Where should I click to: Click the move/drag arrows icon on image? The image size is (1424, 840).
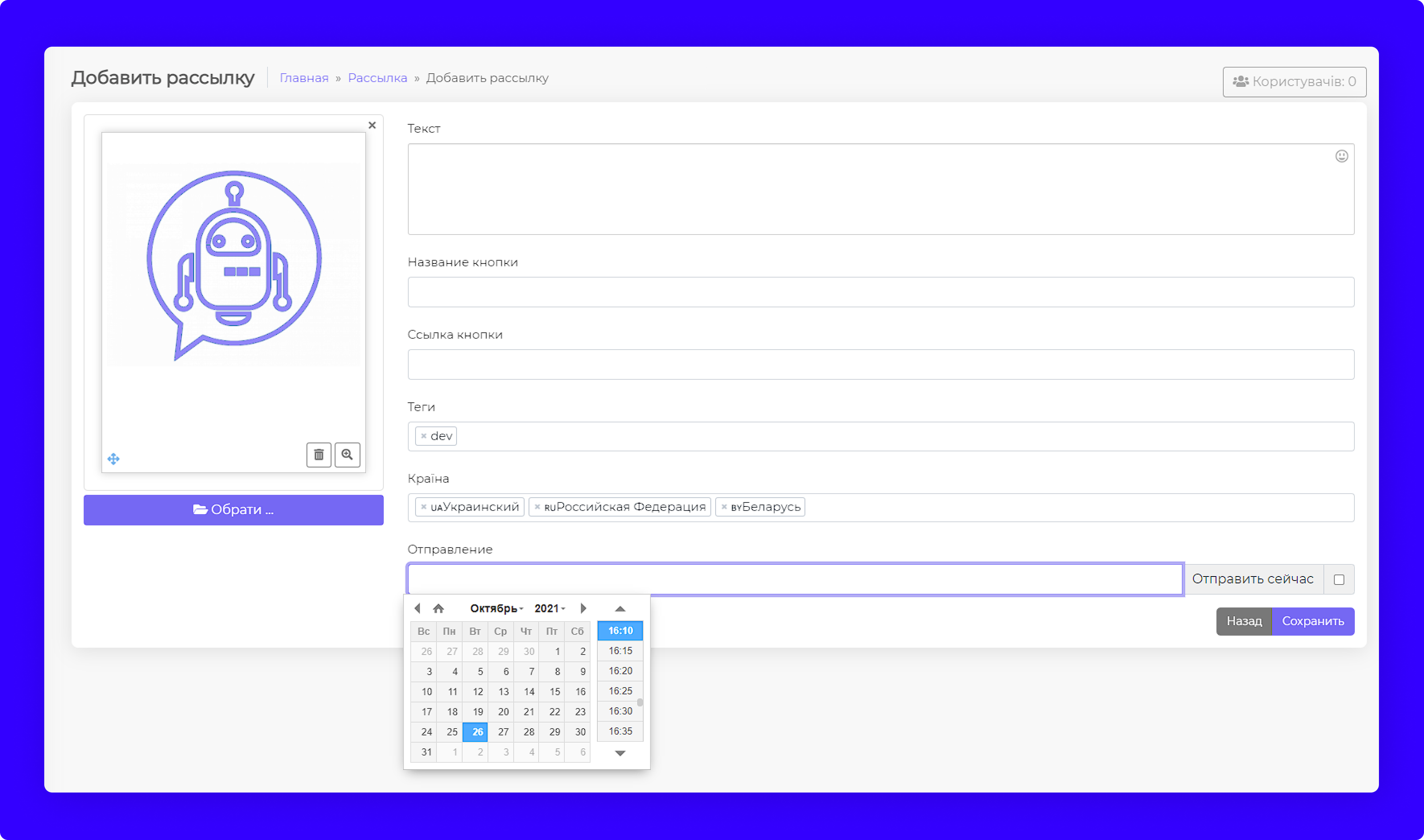coord(113,459)
